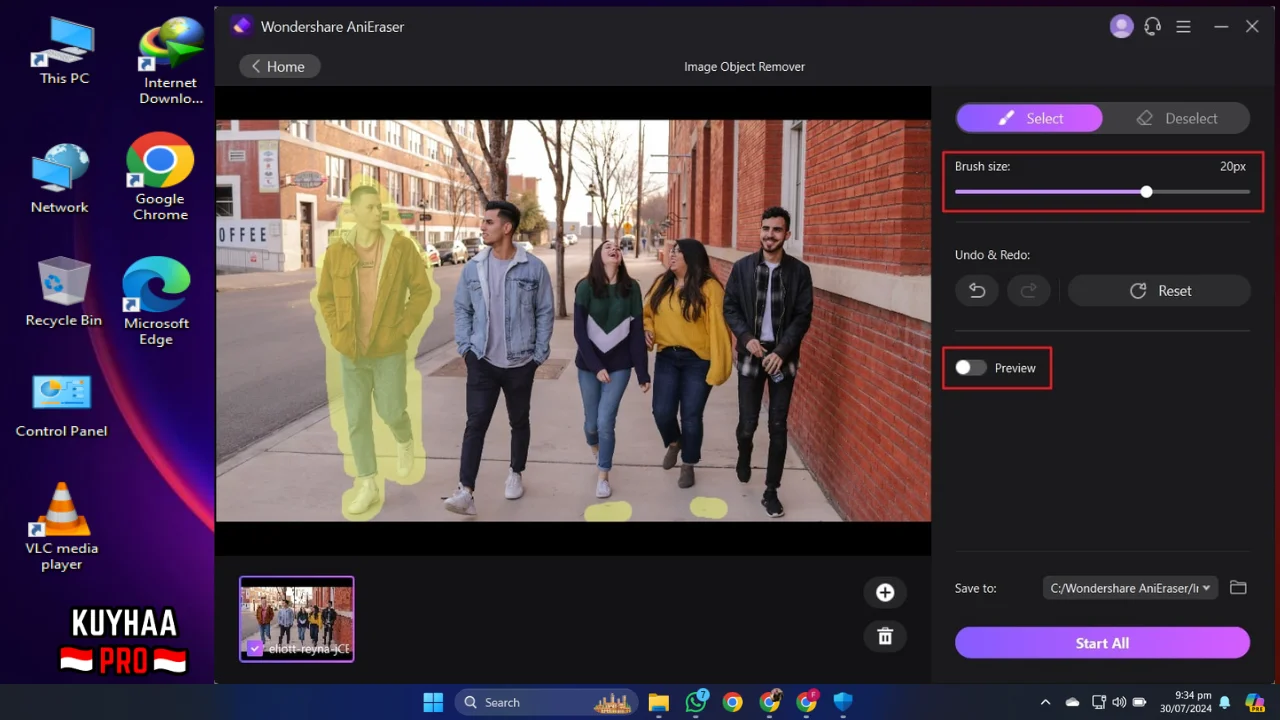Open Recycle Bin on desktop
Viewport: 1280px width, 720px height.
(x=63, y=292)
